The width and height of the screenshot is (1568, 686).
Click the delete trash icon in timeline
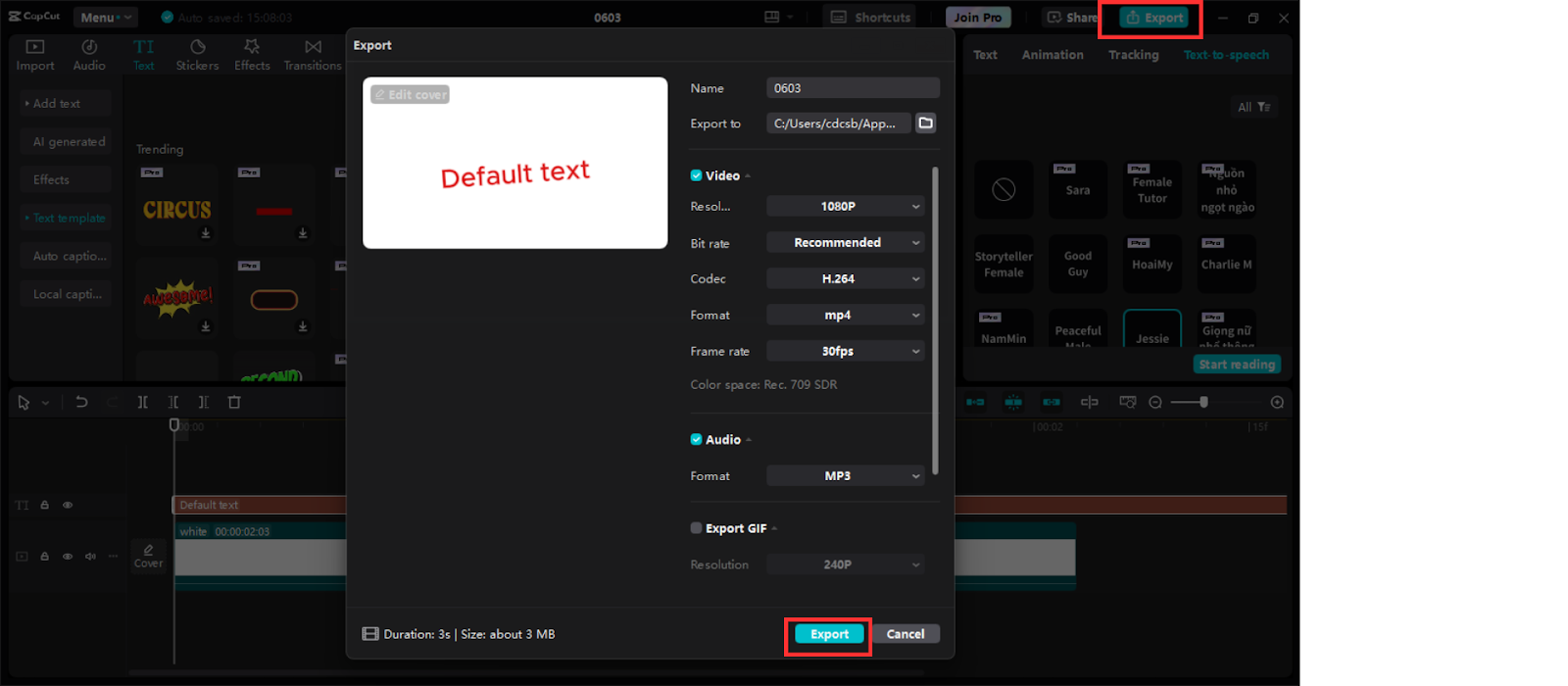(234, 402)
